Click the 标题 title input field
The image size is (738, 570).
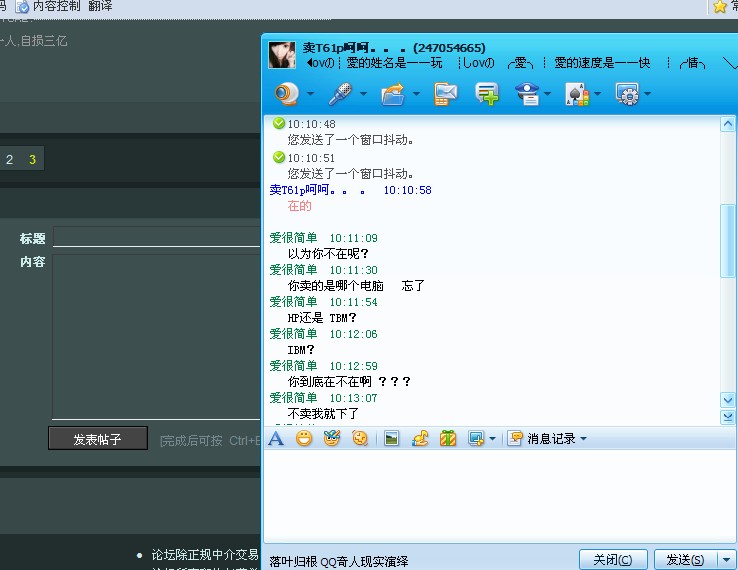click(157, 238)
